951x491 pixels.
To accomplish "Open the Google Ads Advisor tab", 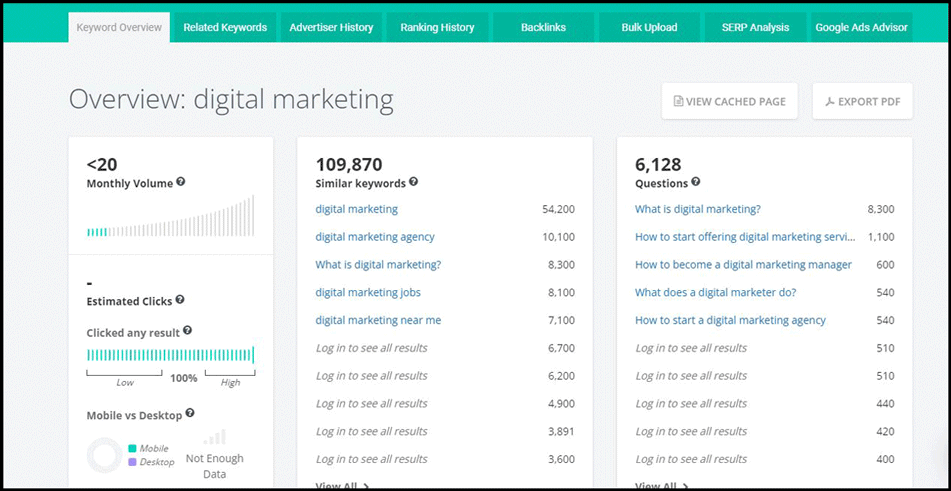I will 861,28.
